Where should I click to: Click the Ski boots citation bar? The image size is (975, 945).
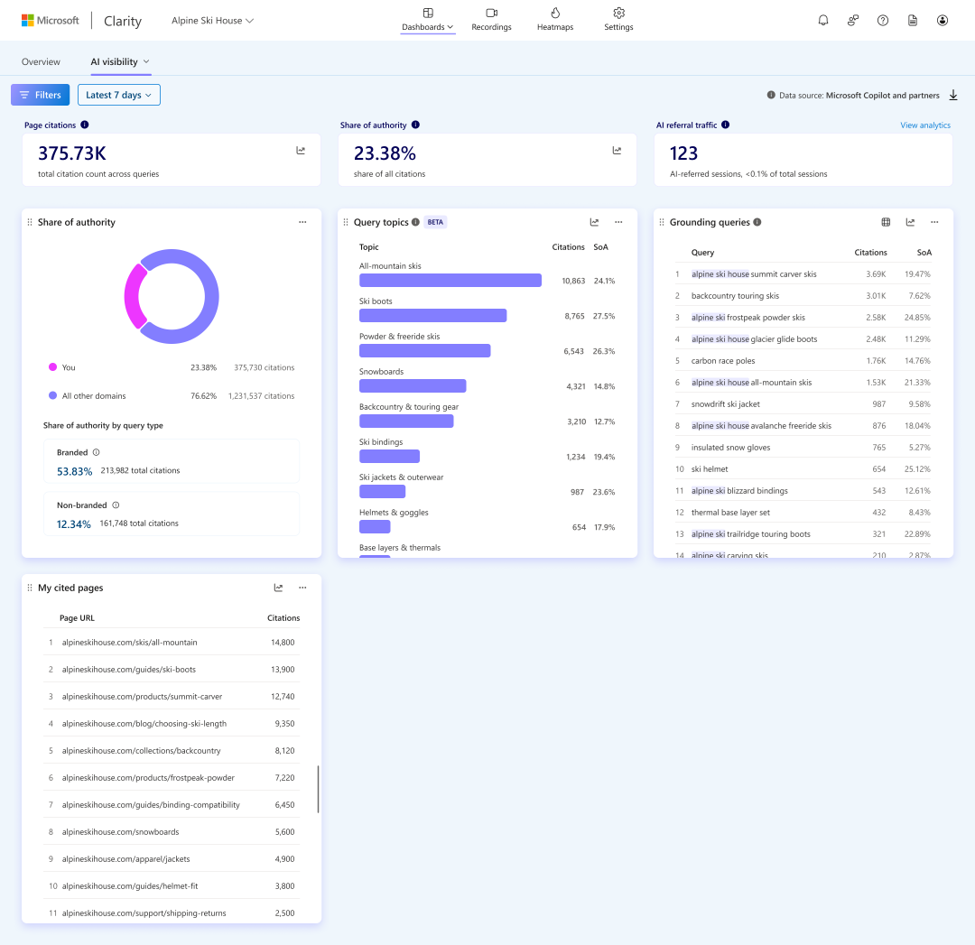point(433,315)
